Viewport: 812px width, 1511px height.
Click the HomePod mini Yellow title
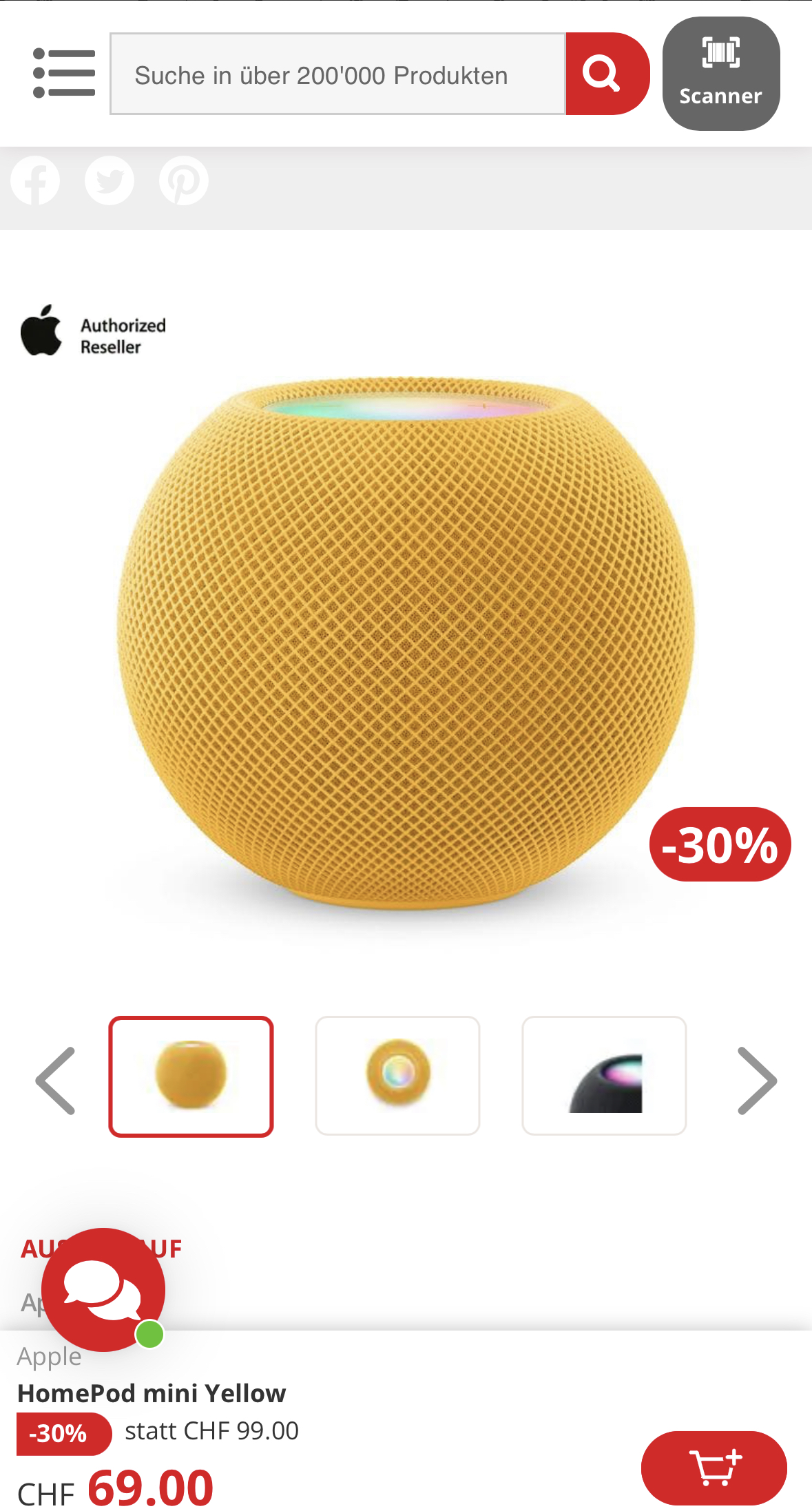coord(152,1393)
